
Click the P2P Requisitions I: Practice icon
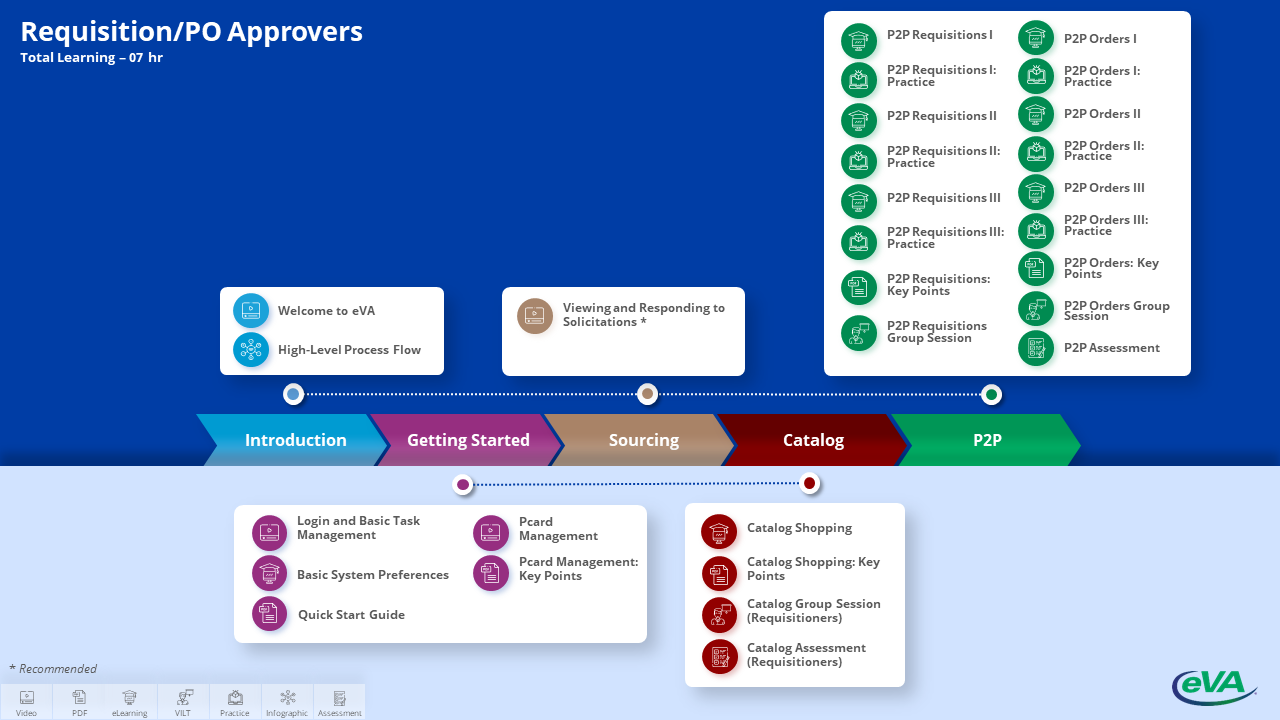click(859, 79)
